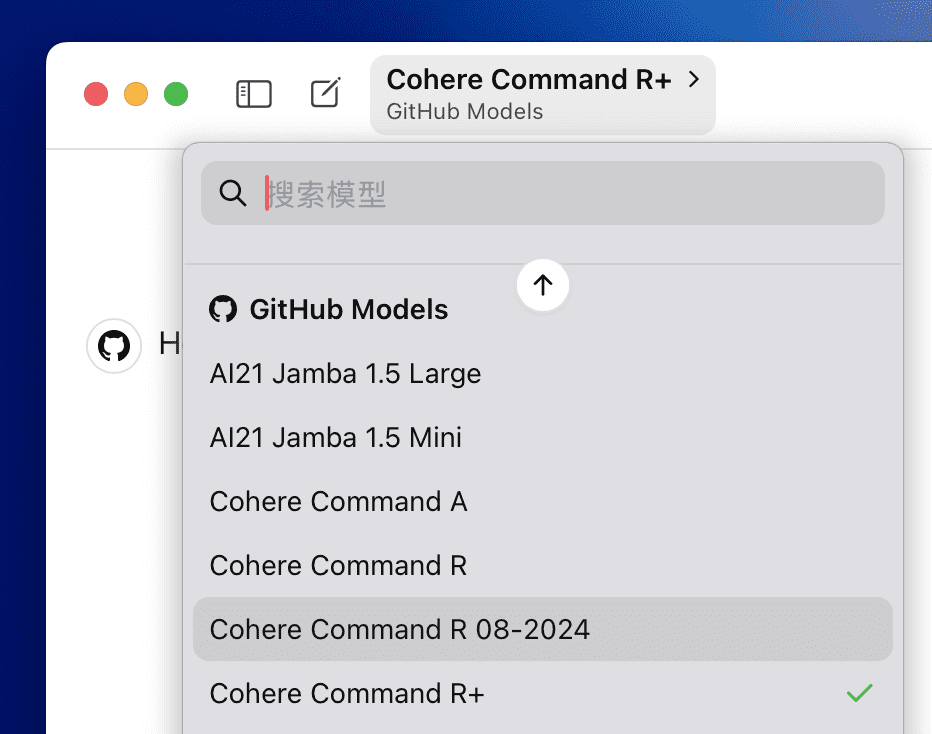
Task: Select the checked Cohere Command R+ entry
Action: tap(543, 694)
